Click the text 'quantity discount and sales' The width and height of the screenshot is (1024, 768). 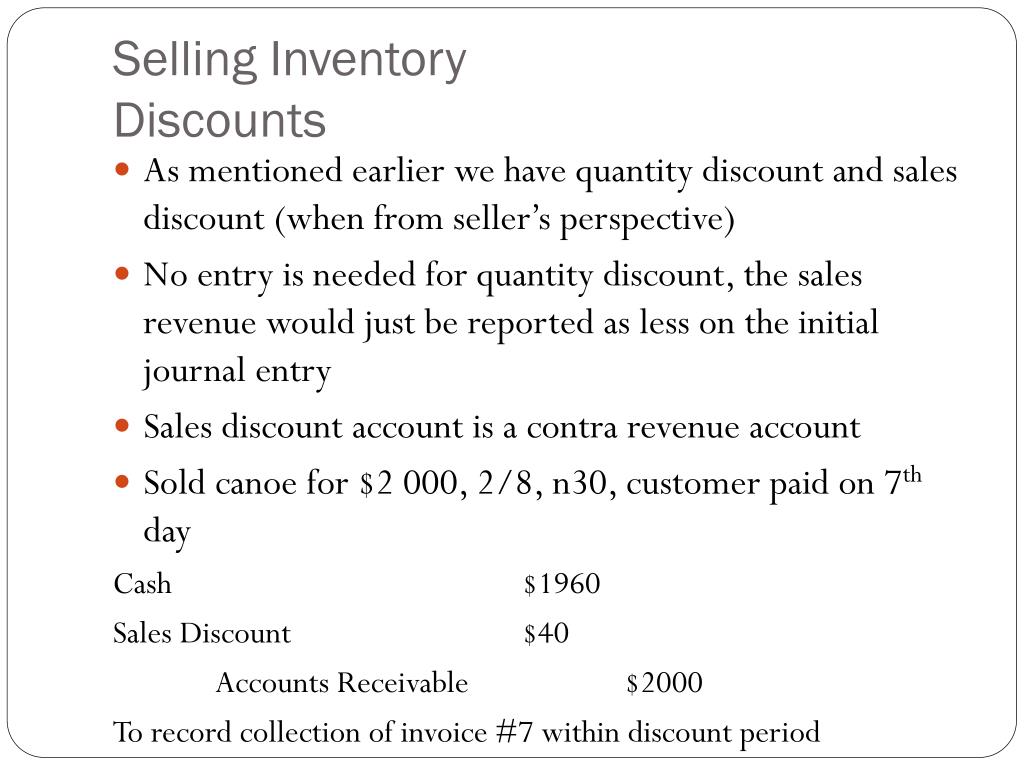[766, 172]
